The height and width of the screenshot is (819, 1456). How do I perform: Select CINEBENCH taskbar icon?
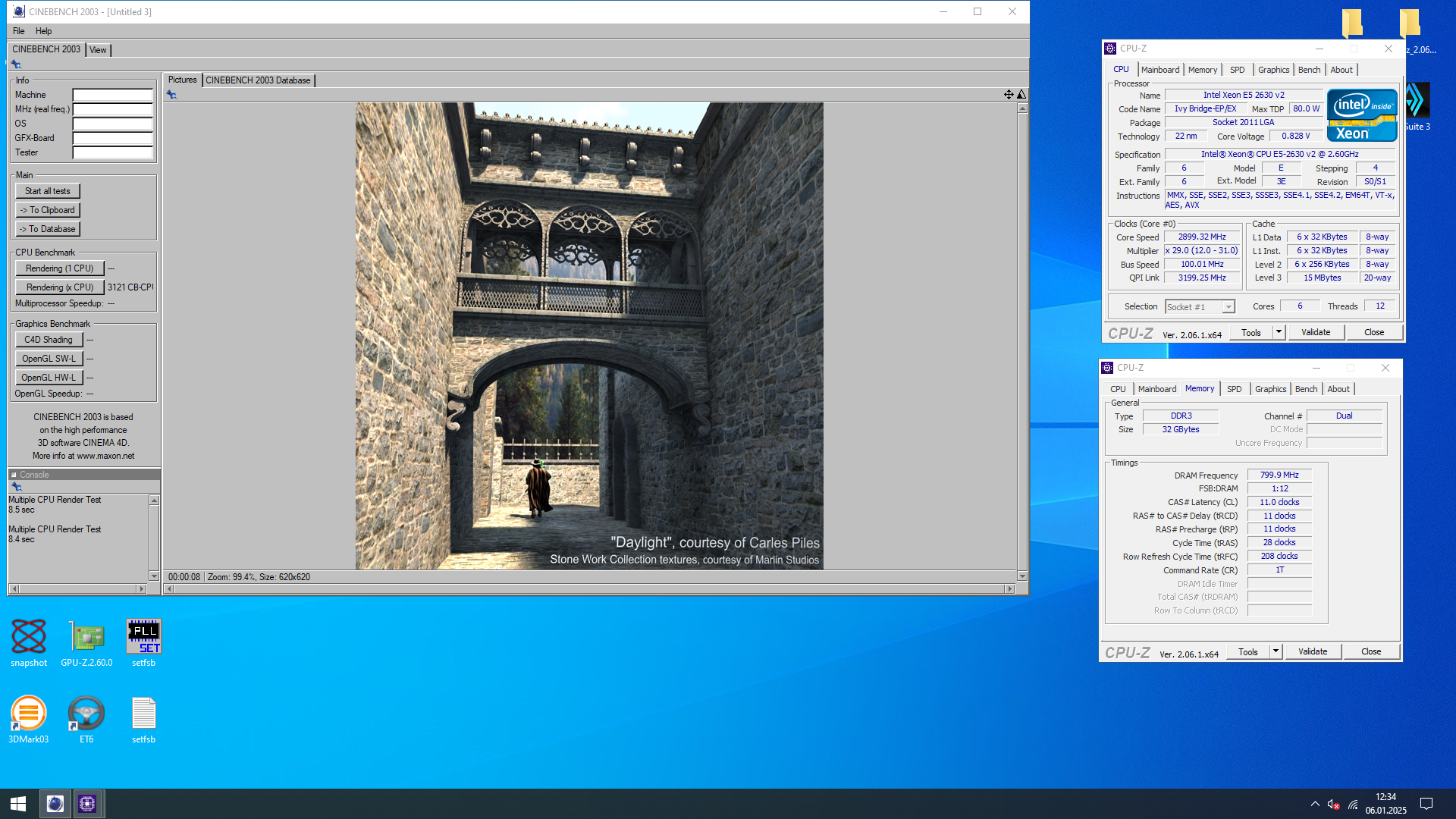point(55,804)
